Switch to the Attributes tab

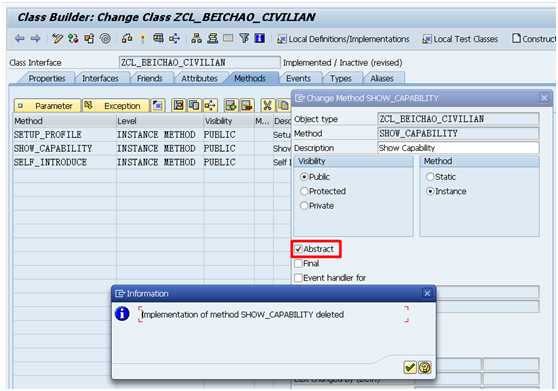199,78
